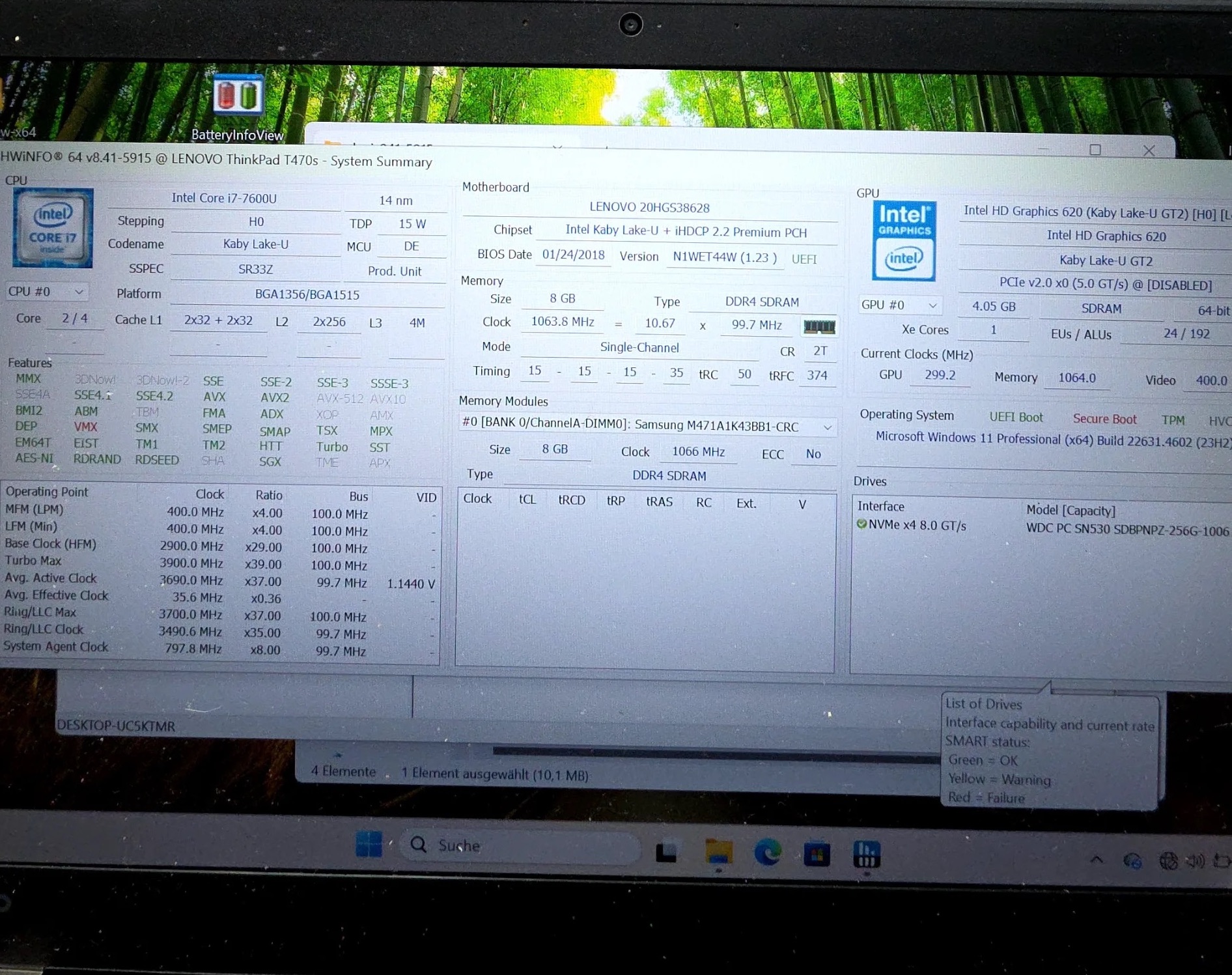Open File Explorer from the taskbar
Viewport: 1232px width, 975px height.
718,853
